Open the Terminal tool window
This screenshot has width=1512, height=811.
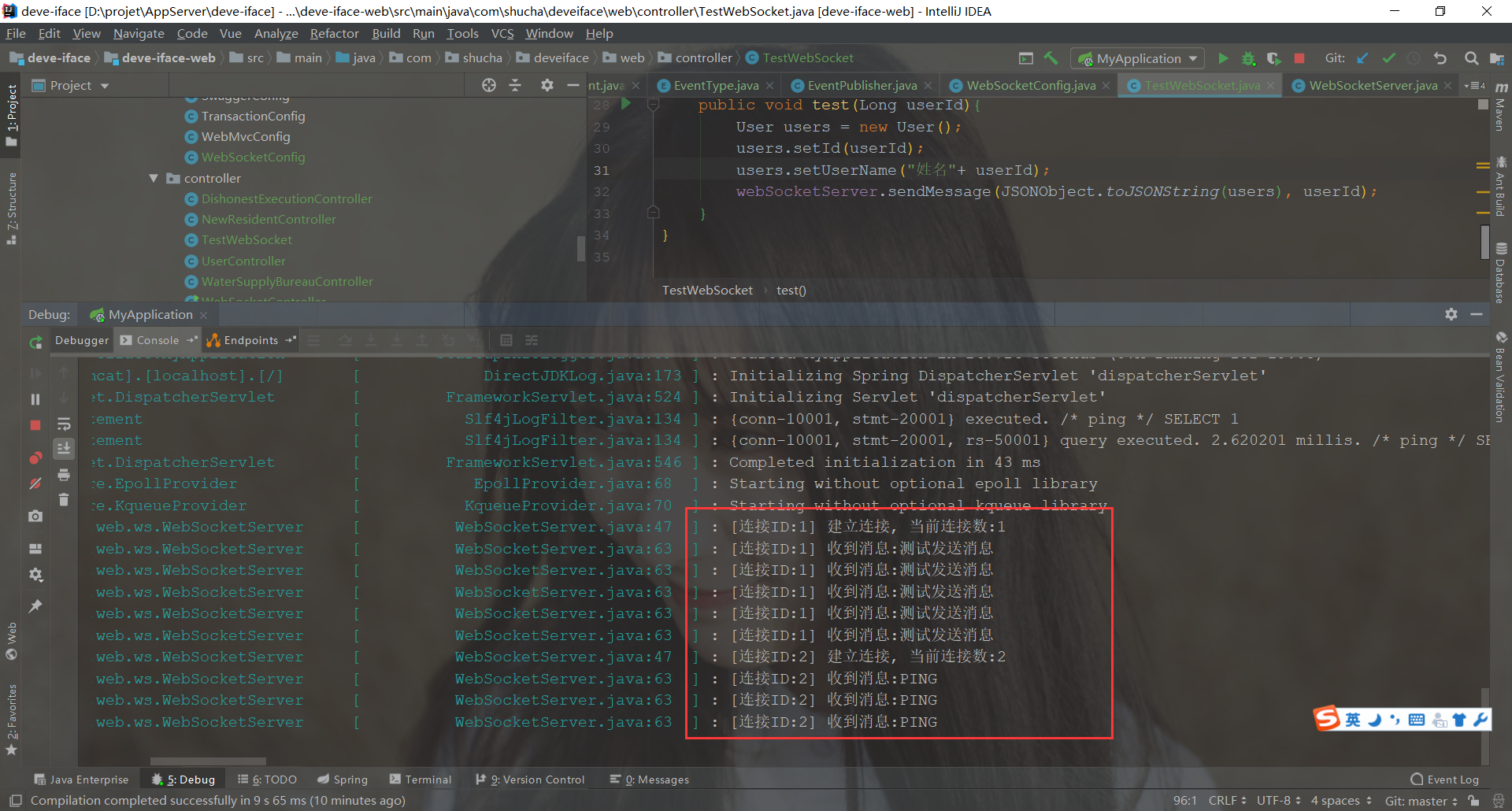[421, 780]
